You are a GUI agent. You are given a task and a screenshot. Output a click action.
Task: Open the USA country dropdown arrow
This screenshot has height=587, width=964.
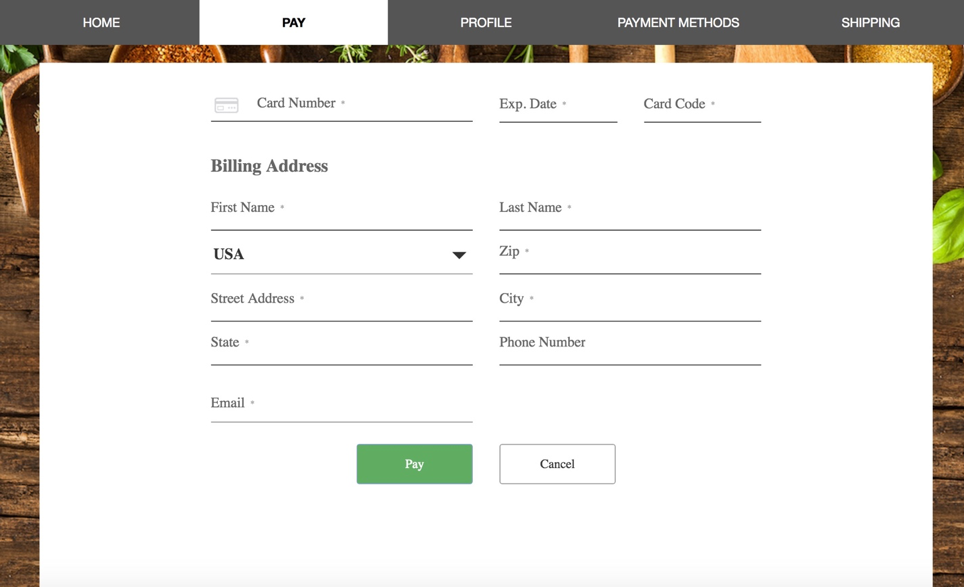pyautogui.click(x=459, y=255)
